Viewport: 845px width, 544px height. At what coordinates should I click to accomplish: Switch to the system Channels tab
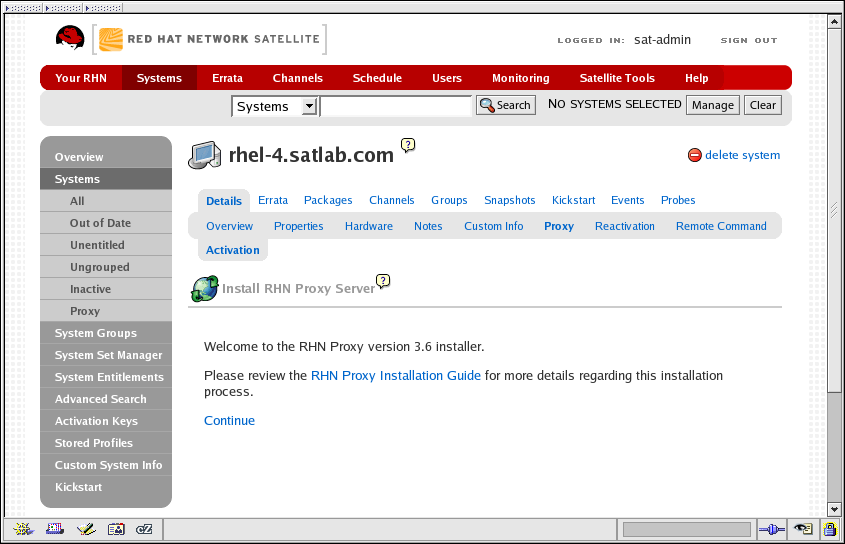[x=391, y=201]
